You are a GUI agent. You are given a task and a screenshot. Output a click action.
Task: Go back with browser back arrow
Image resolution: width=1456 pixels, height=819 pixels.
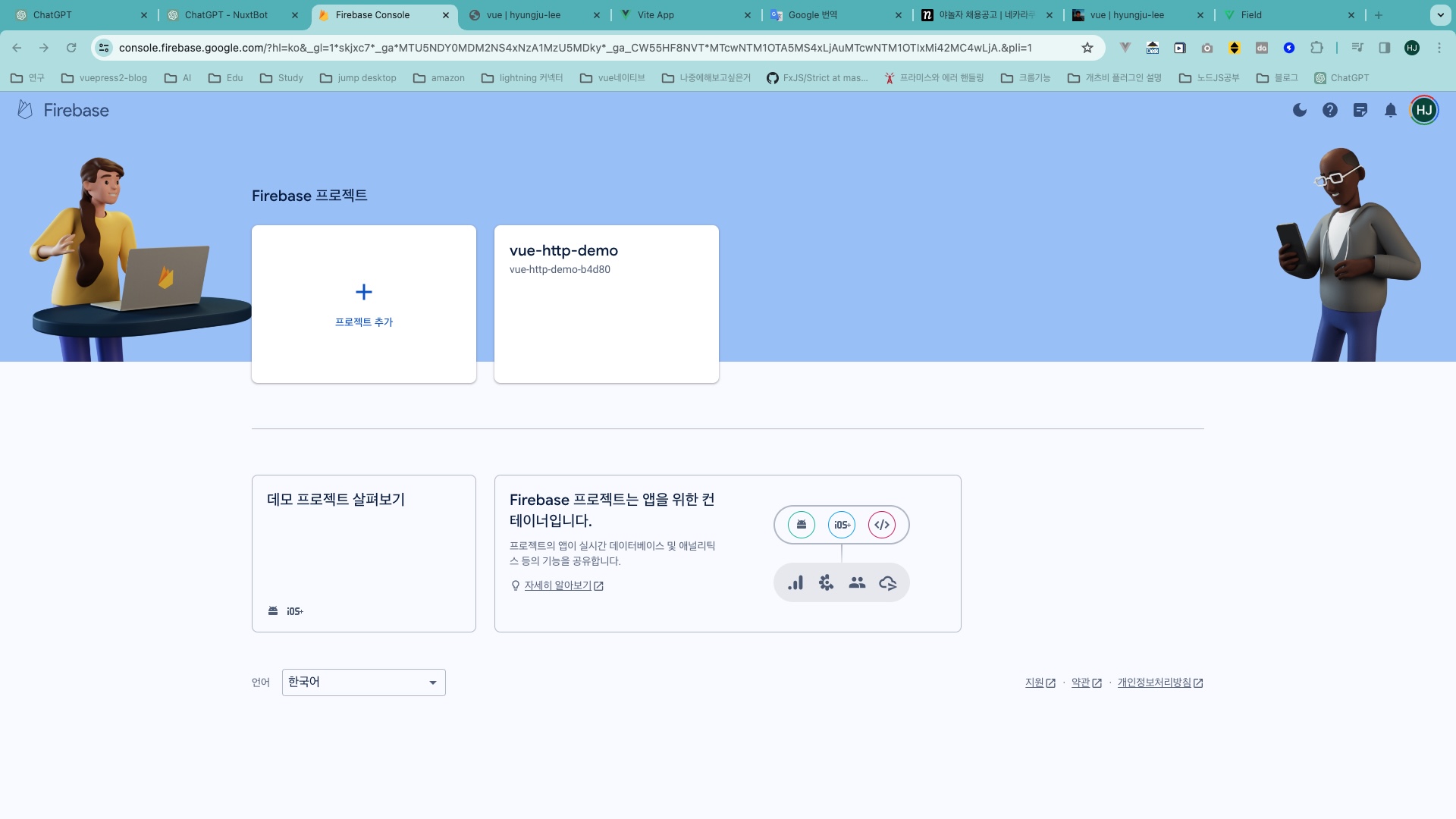click(17, 48)
